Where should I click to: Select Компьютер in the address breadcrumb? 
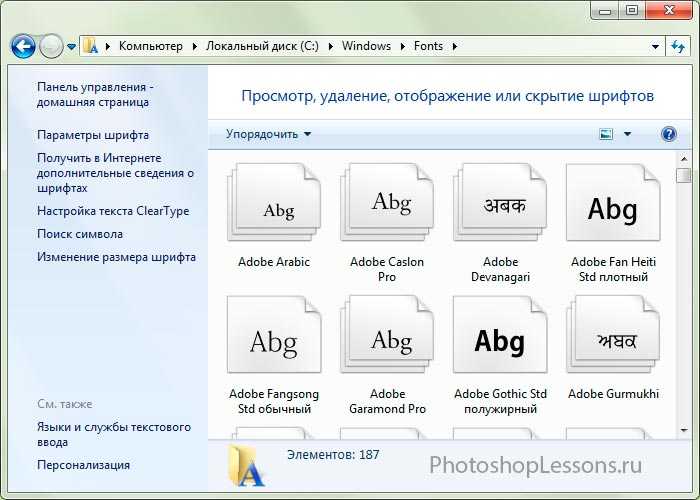point(150,46)
